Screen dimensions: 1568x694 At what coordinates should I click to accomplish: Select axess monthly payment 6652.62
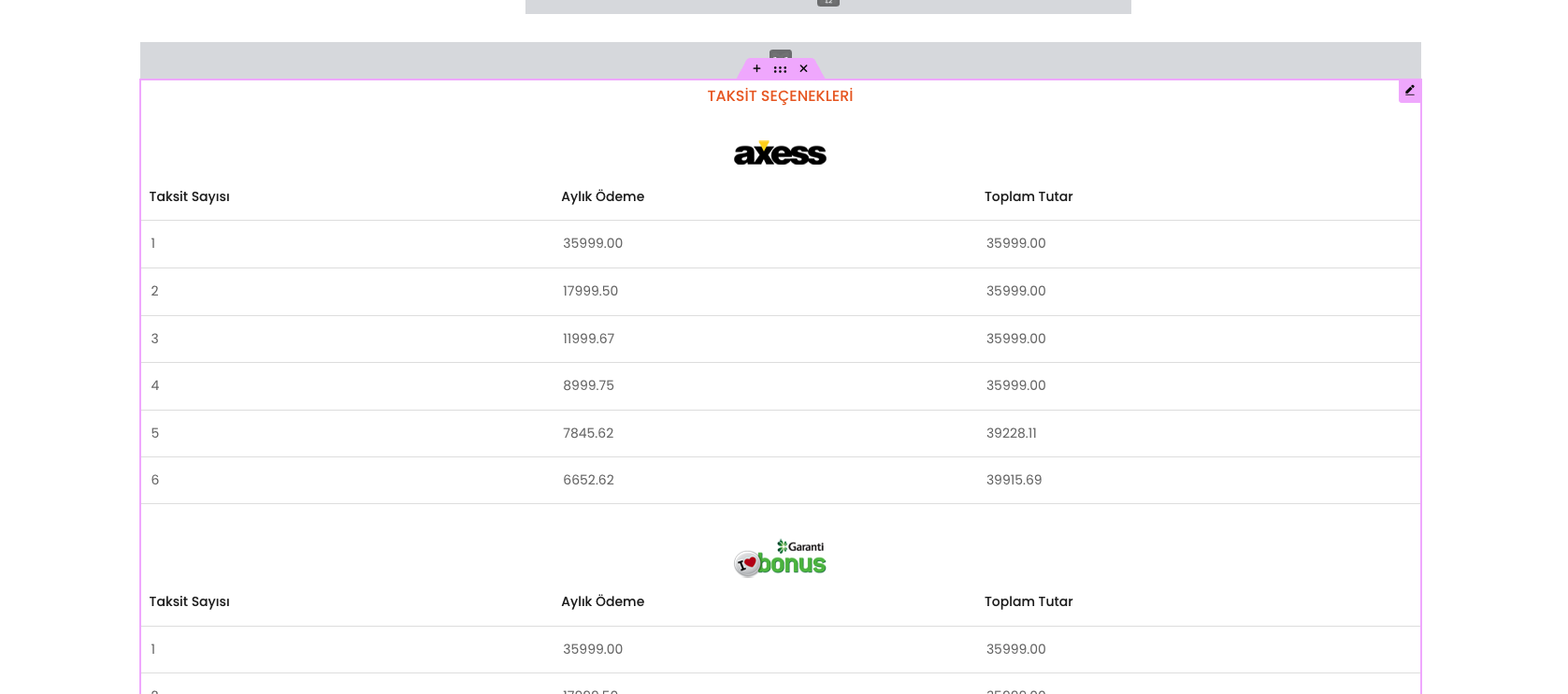tap(588, 480)
